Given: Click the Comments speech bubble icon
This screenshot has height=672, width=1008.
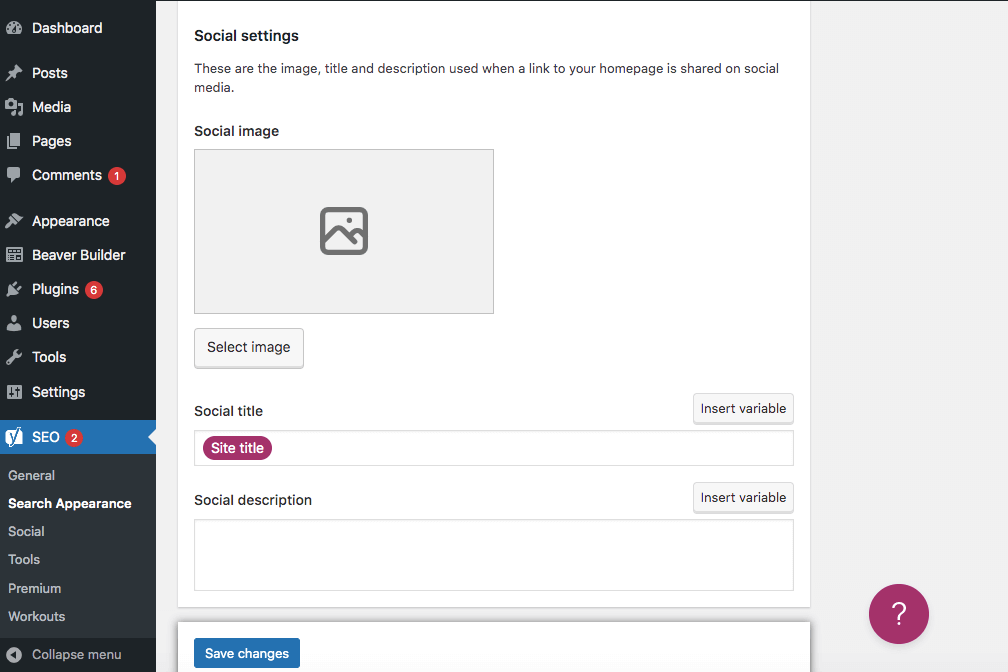Looking at the screenshot, I should coord(14,175).
